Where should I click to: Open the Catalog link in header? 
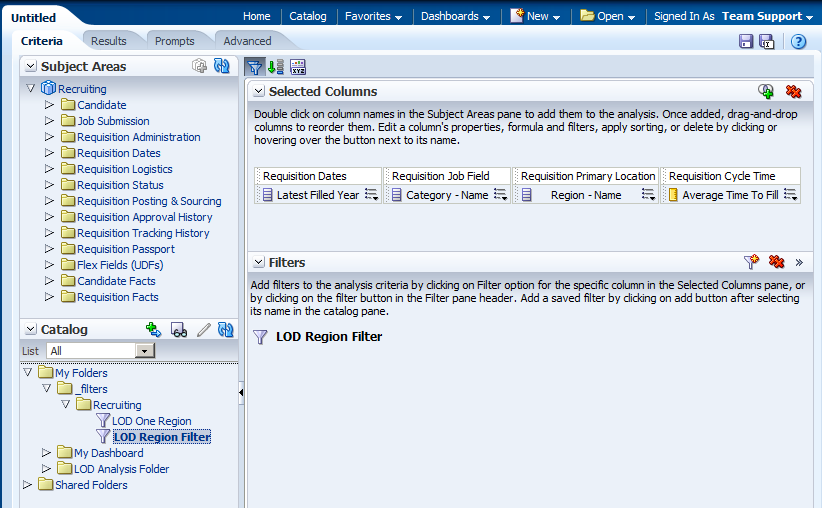[x=308, y=16]
